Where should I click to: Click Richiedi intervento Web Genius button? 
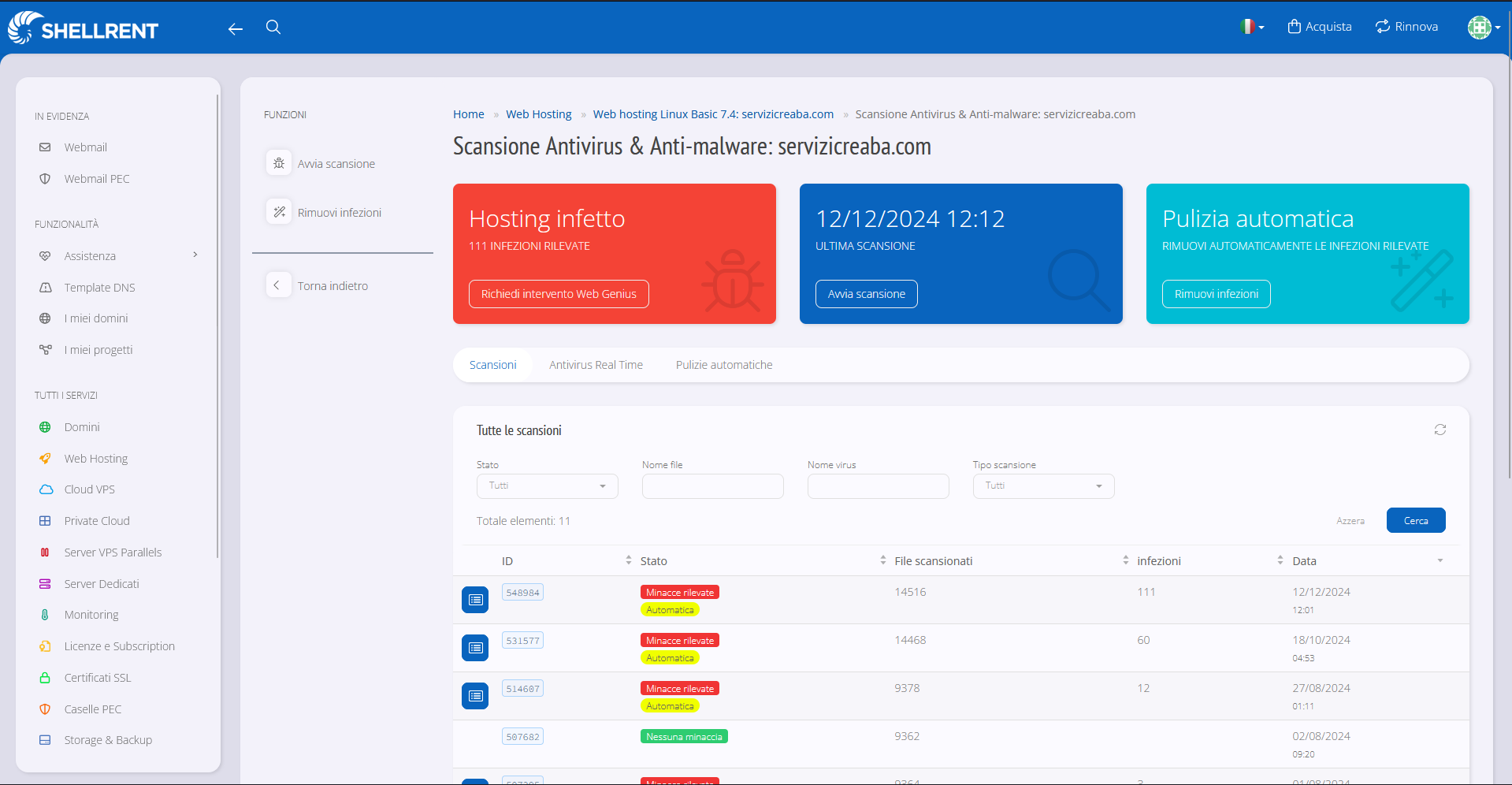coord(559,294)
